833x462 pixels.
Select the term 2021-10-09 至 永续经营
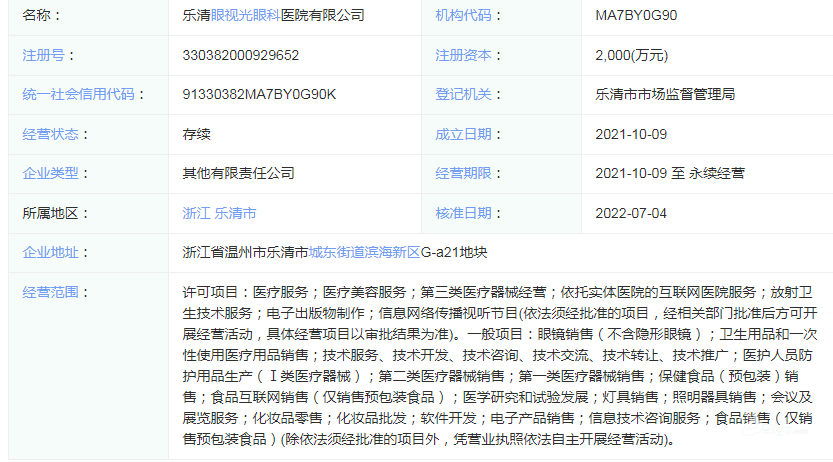pos(670,173)
